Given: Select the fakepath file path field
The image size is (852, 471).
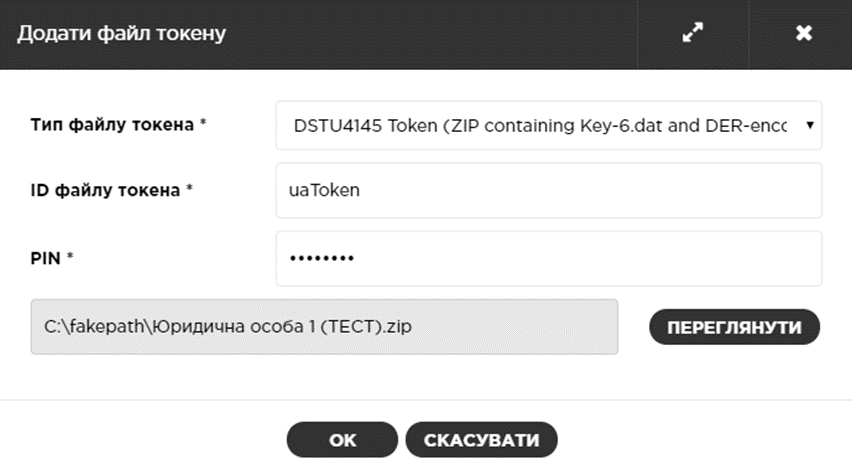Looking at the screenshot, I should pyautogui.click(x=324, y=326).
